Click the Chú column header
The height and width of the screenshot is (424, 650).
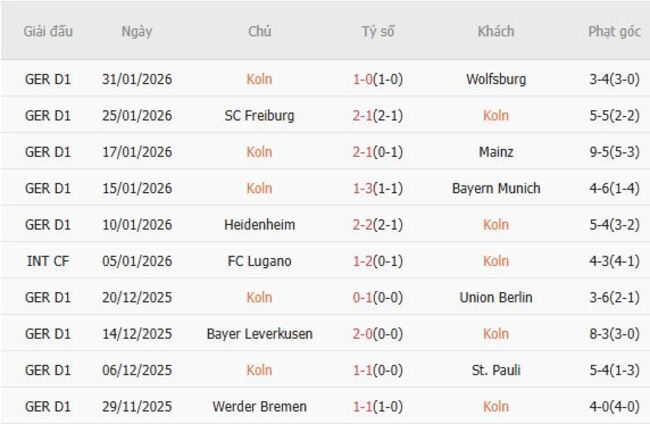(259, 31)
